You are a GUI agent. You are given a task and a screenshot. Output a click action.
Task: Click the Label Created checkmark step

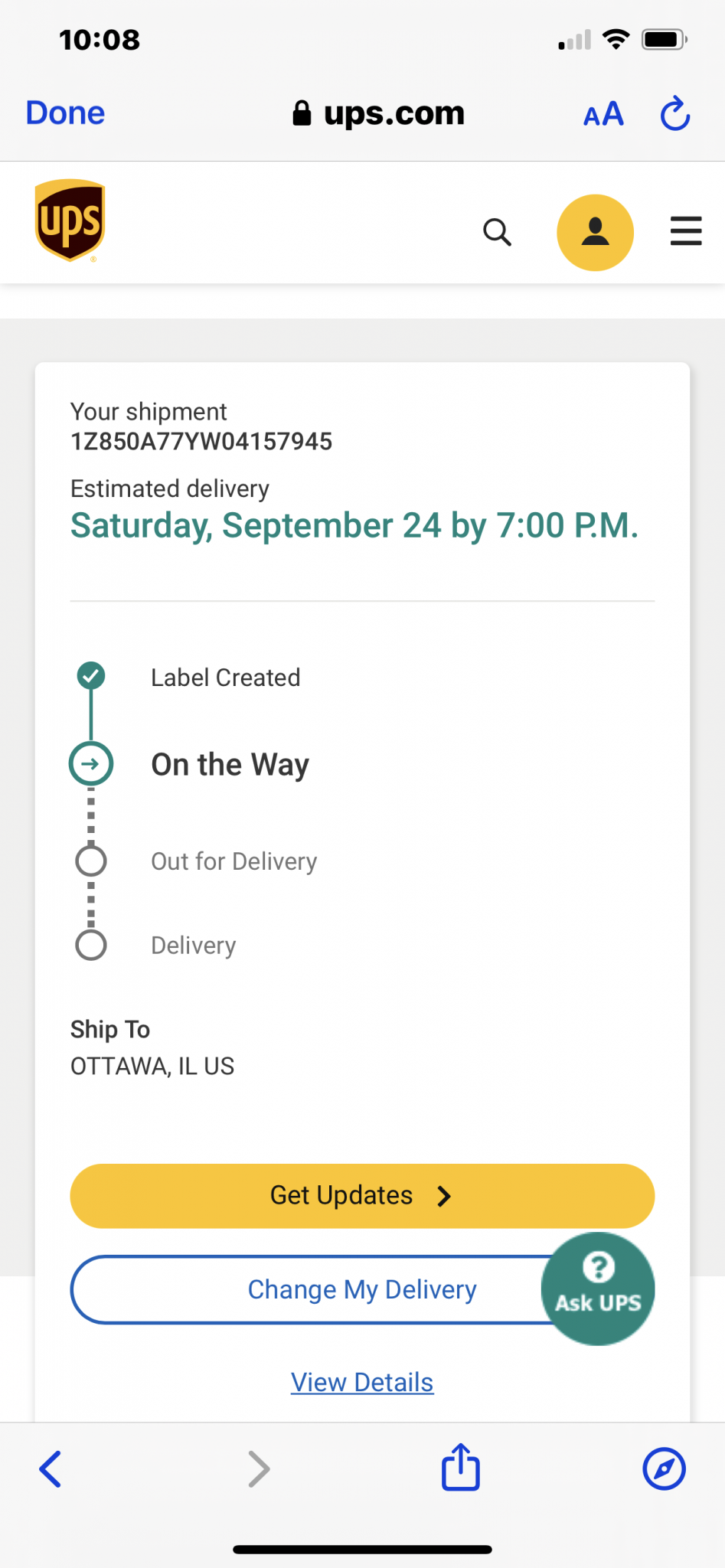pyautogui.click(x=91, y=676)
